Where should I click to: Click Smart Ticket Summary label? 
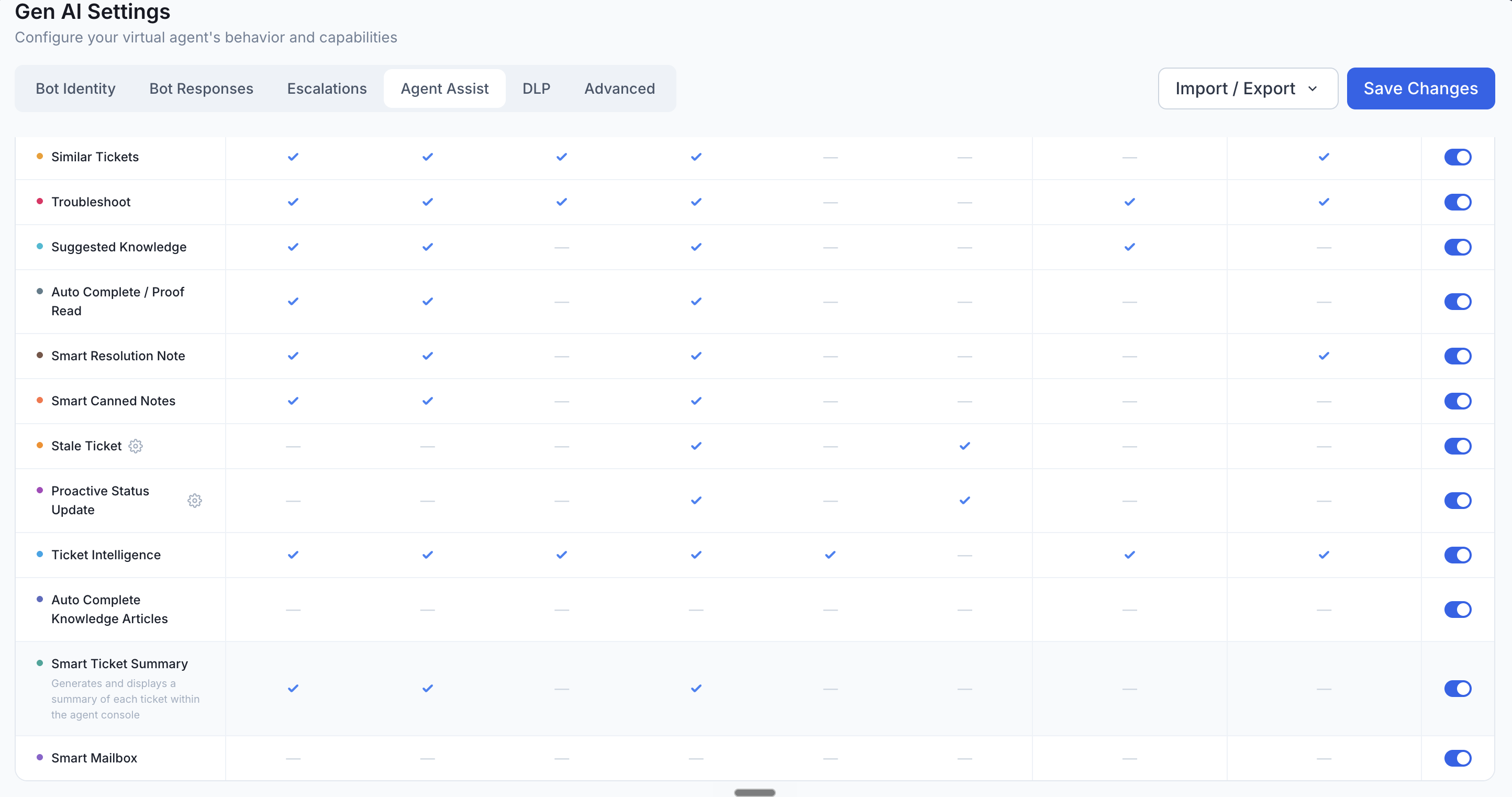click(120, 664)
